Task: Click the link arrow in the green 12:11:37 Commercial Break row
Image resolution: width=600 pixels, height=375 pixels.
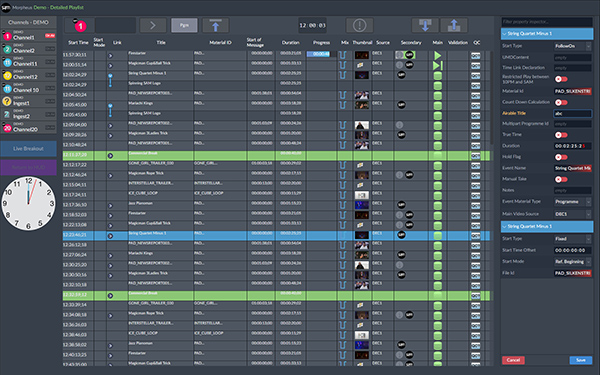Action: point(110,156)
